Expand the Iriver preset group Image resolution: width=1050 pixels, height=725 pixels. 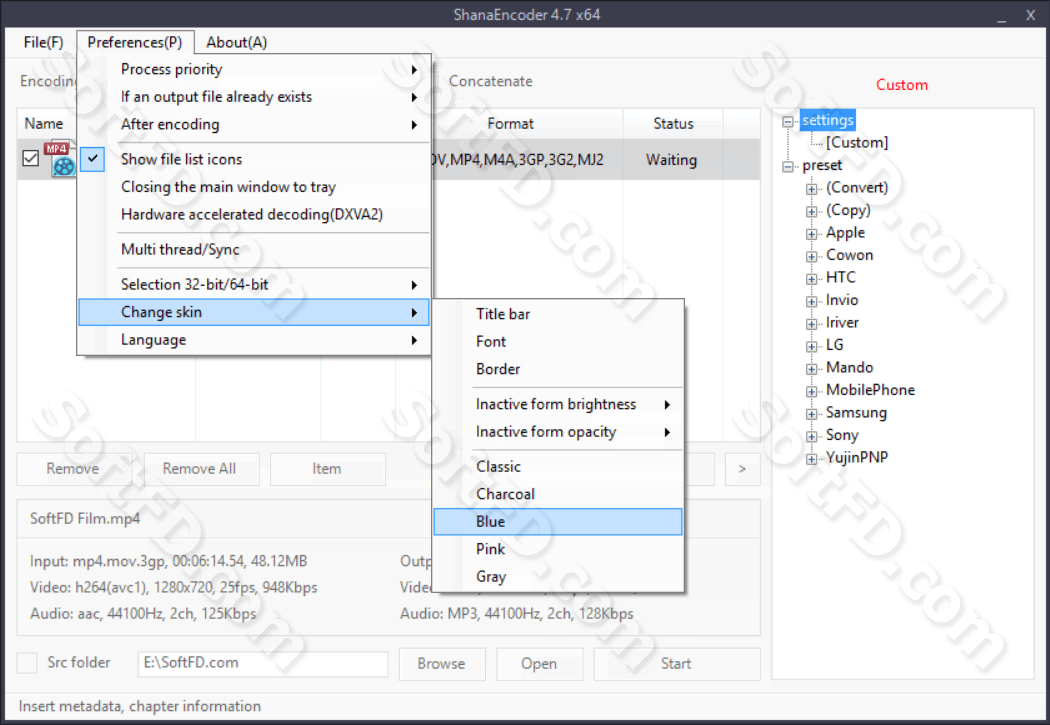[x=811, y=324]
